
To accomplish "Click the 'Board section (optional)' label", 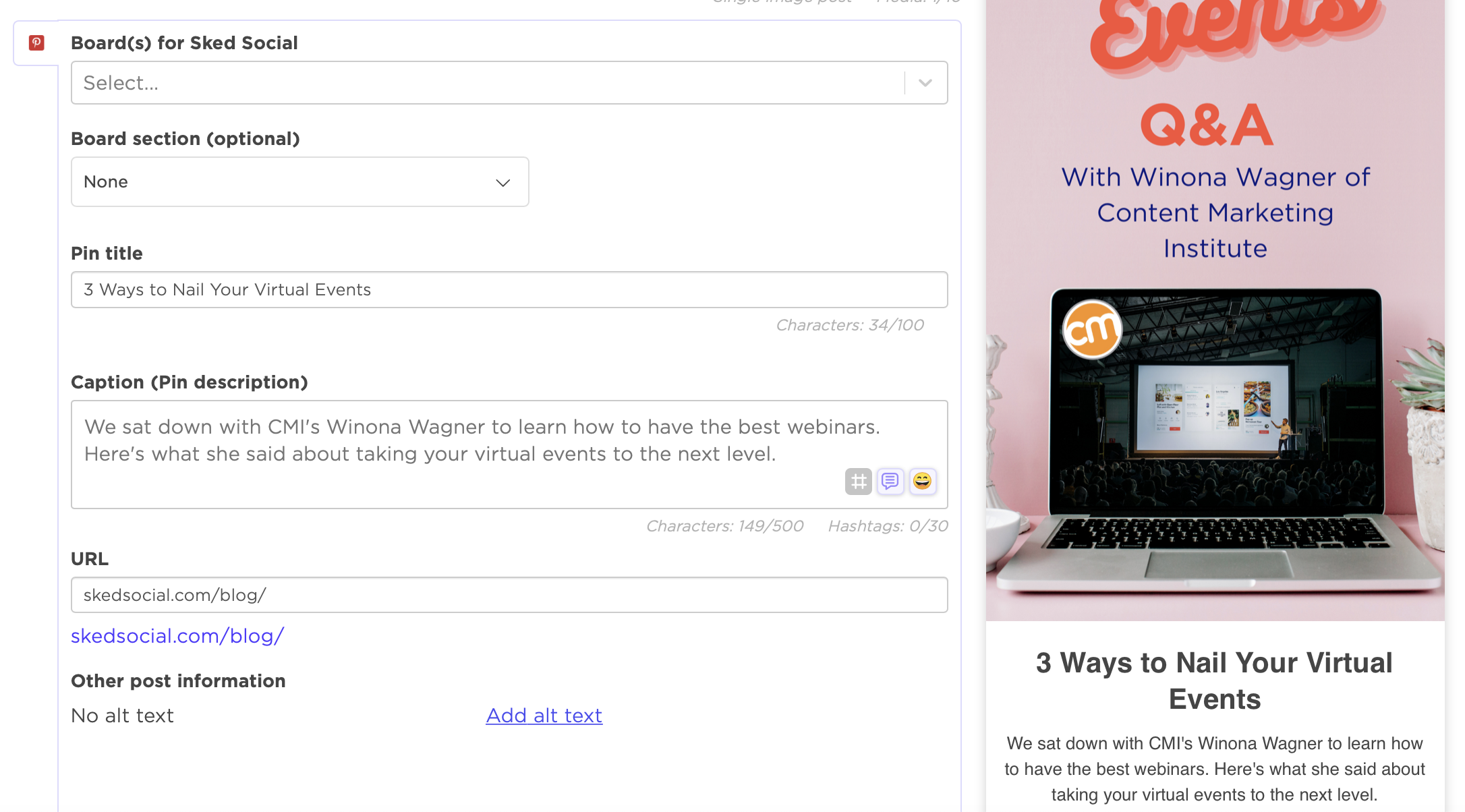I will pyautogui.click(x=185, y=139).
